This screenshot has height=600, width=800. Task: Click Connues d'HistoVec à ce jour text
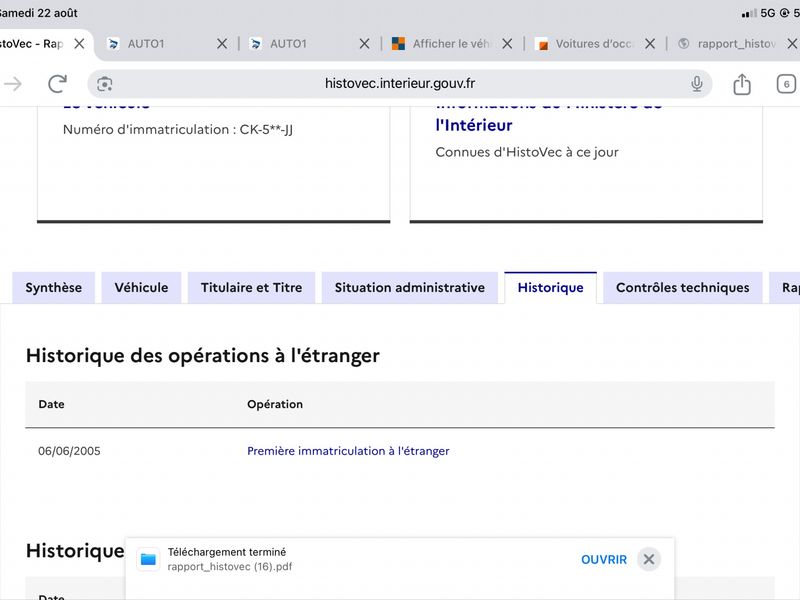click(x=527, y=152)
